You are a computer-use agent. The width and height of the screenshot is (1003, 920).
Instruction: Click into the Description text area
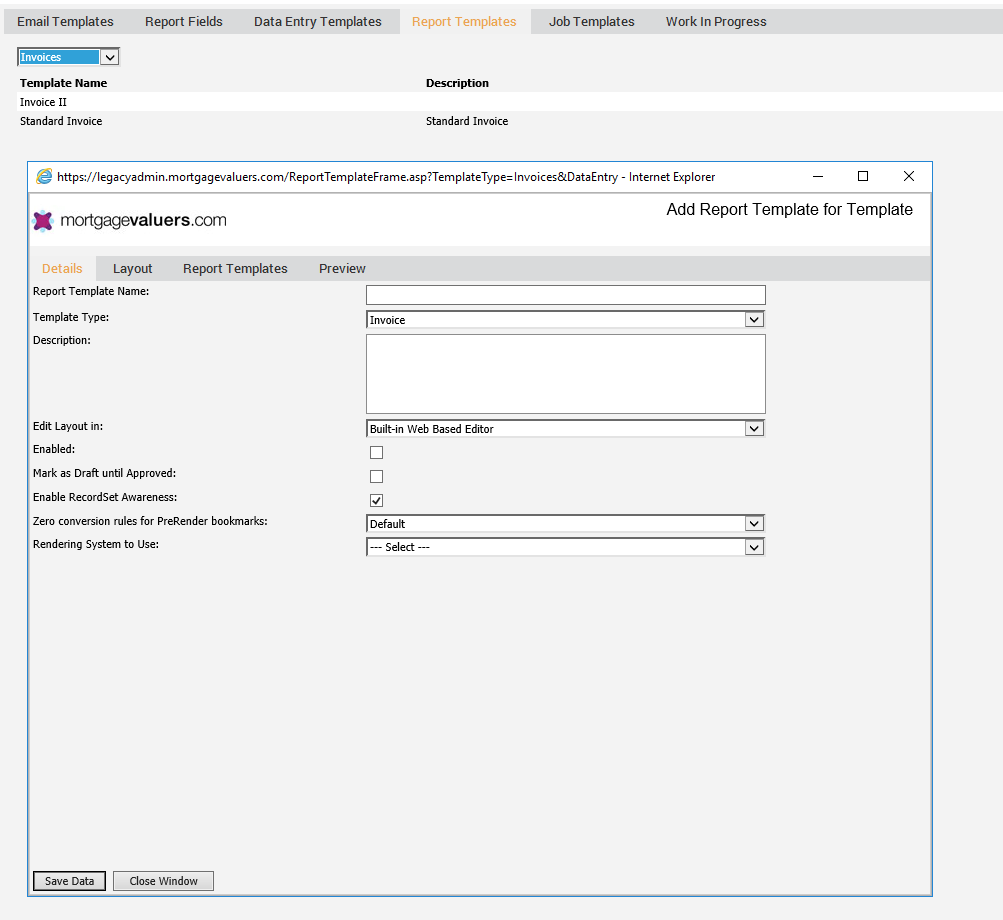tap(565, 374)
